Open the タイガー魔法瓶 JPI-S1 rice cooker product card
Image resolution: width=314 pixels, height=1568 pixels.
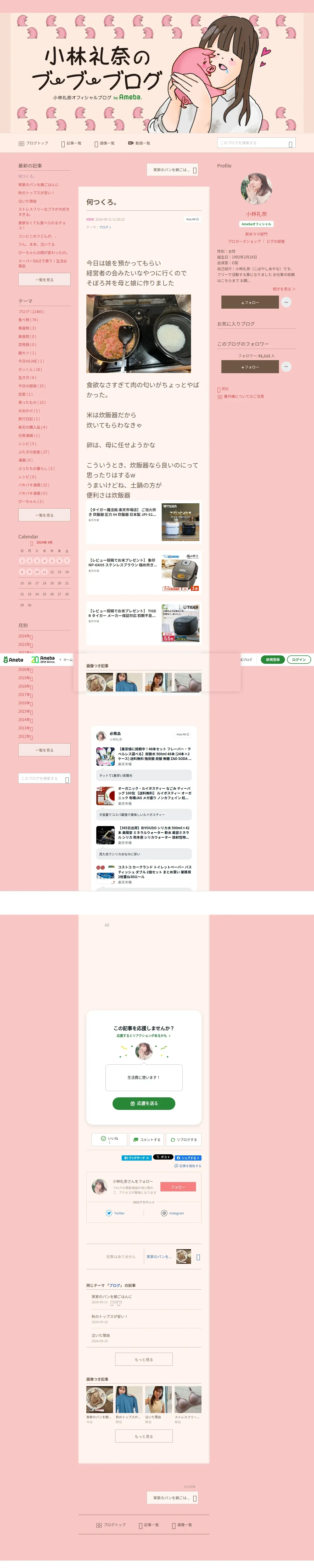click(x=143, y=522)
